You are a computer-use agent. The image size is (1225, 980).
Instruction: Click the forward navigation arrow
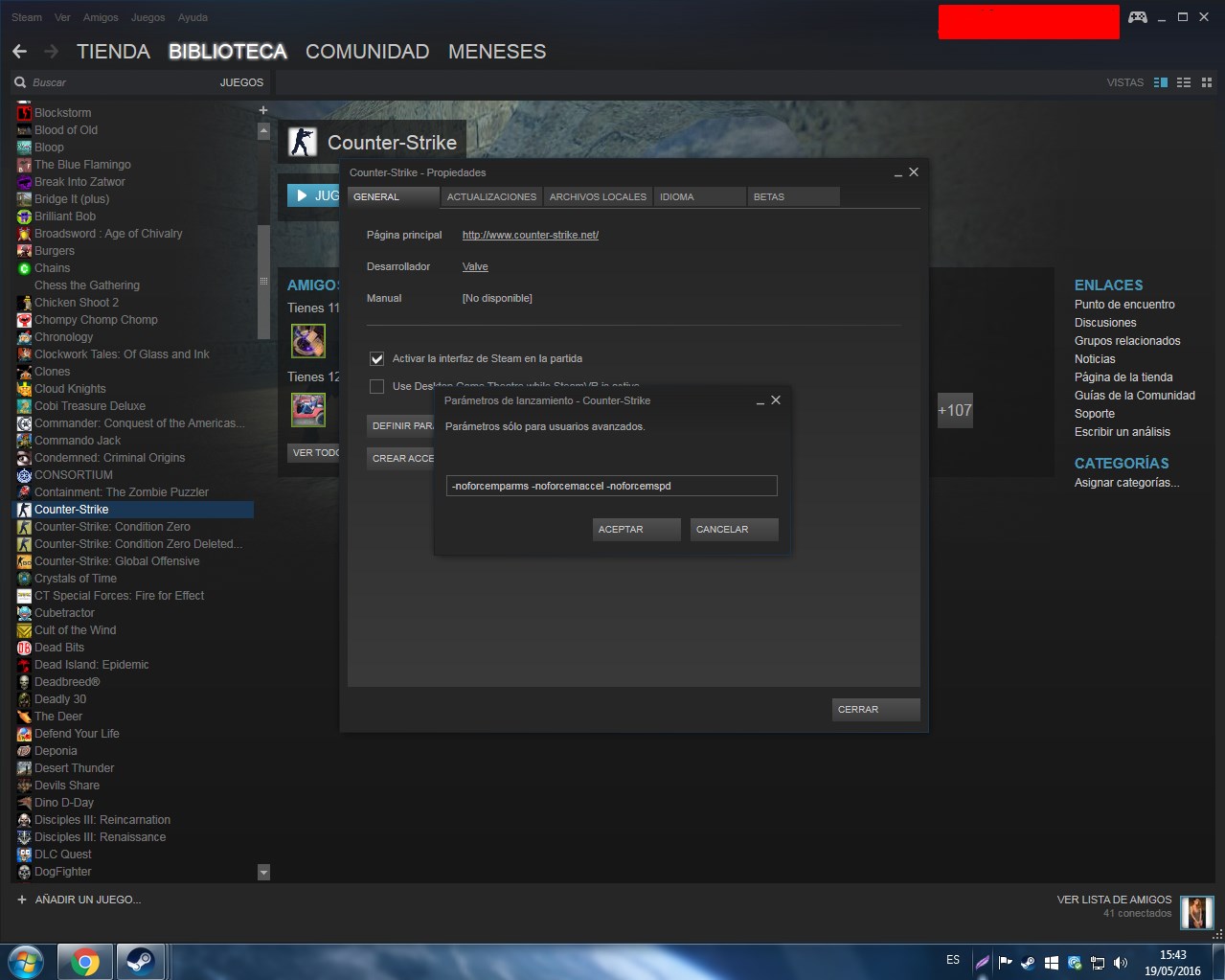[51, 52]
